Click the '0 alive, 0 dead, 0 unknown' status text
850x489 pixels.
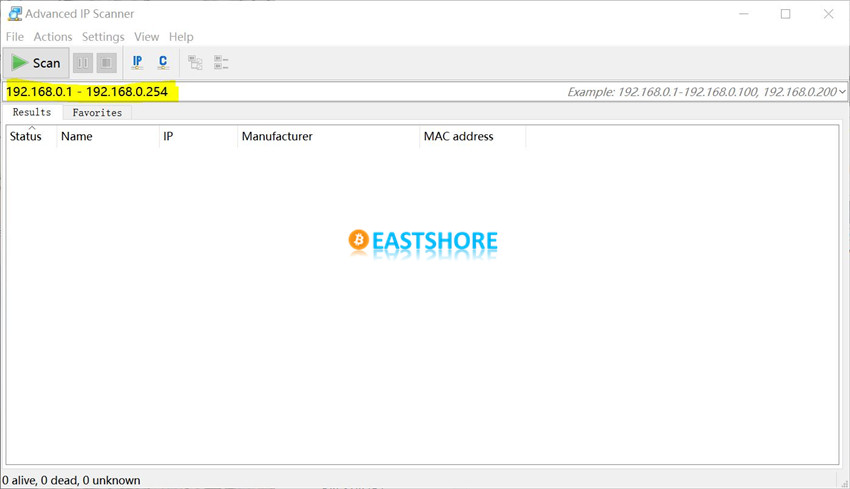[x=71, y=480]
